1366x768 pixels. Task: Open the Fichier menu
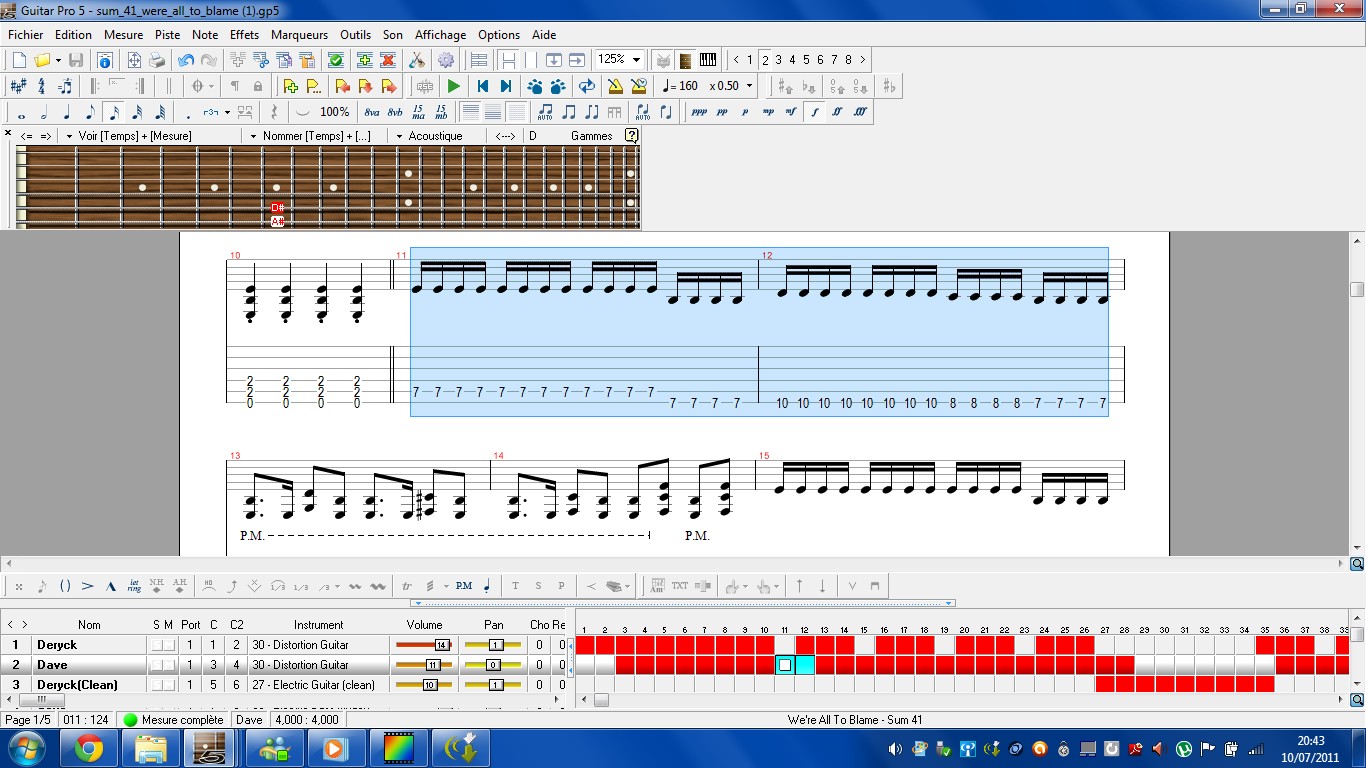(x=26, y=34)
